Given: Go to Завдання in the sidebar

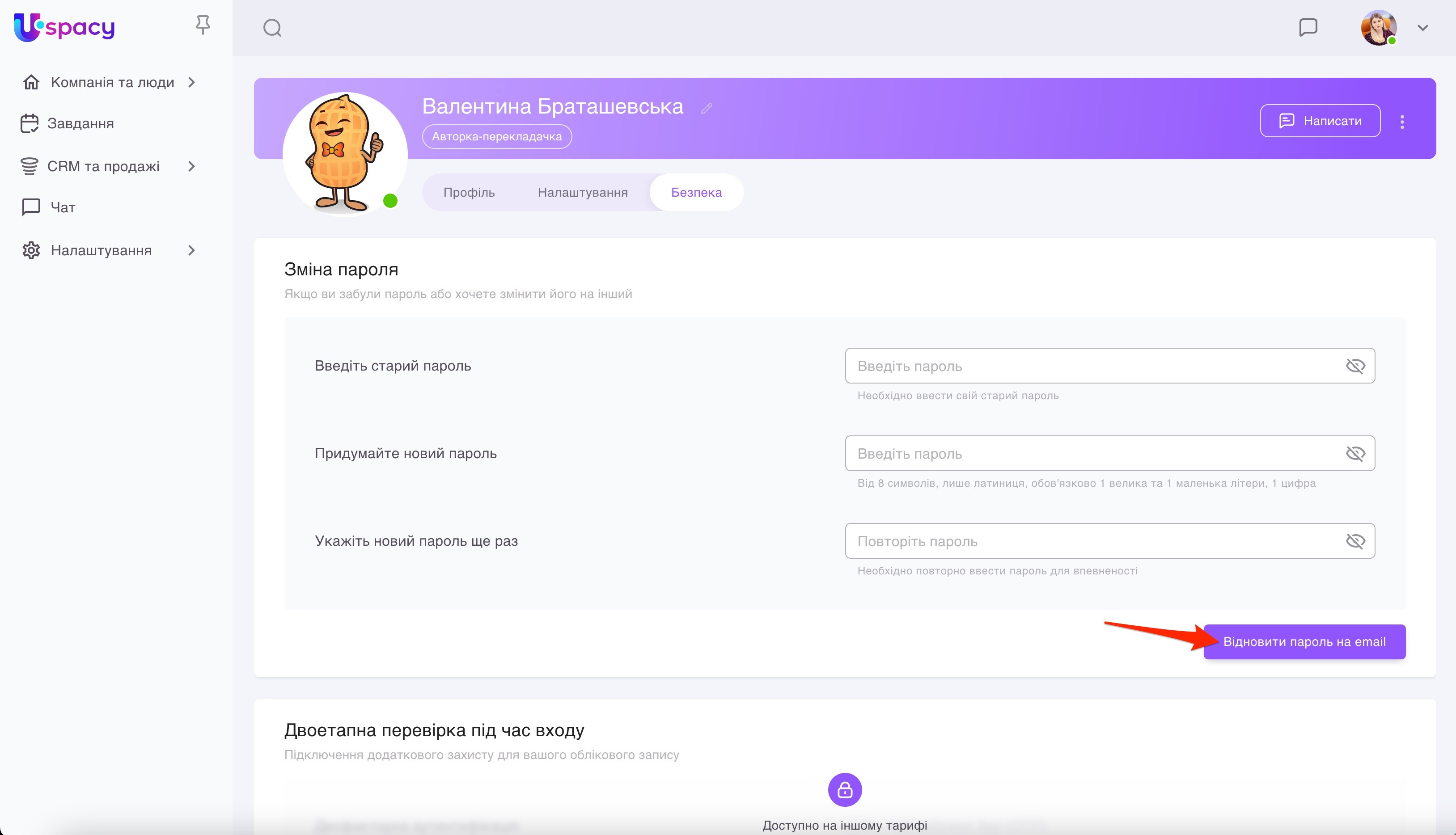Looking at the screenshot, I should [x=80, y=123].
